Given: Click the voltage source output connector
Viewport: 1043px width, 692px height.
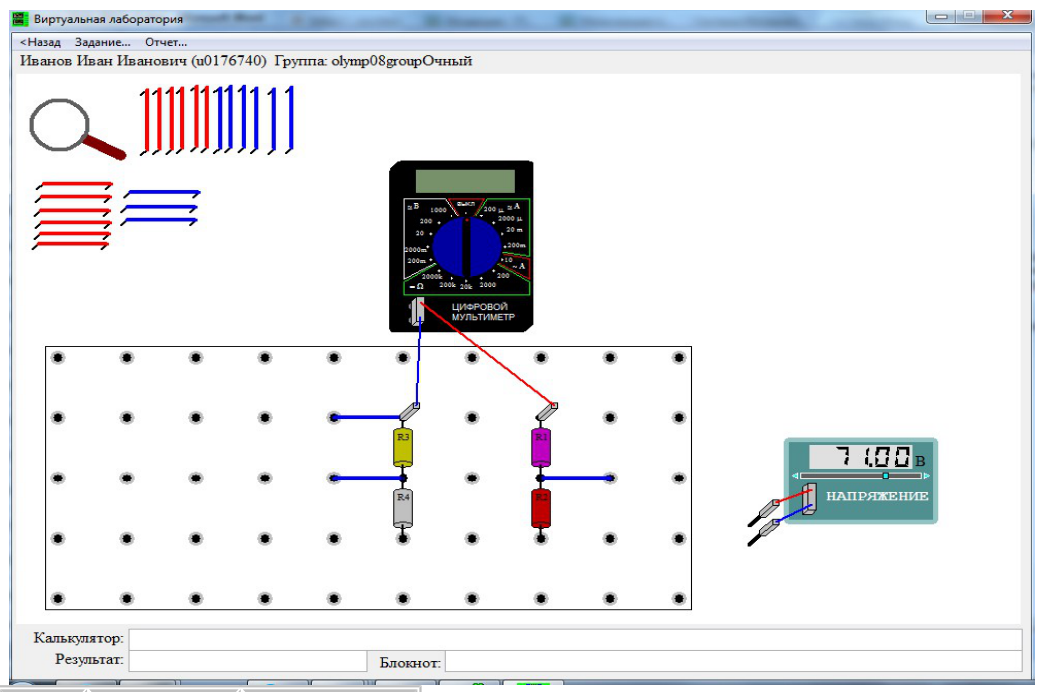Looking at the screenshot, I should 809,499.
